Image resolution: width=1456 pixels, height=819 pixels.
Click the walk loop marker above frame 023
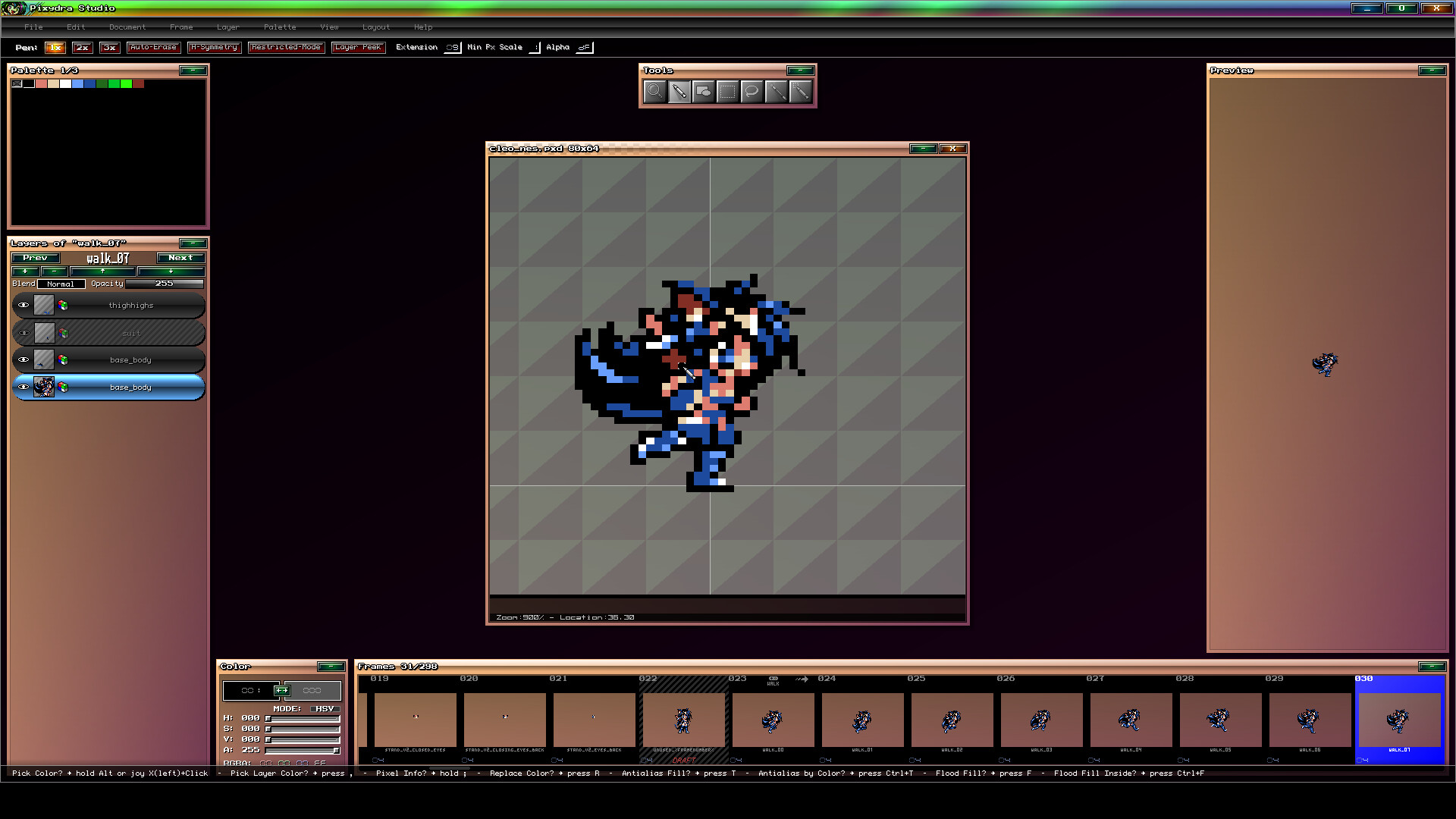coord(773,680)
